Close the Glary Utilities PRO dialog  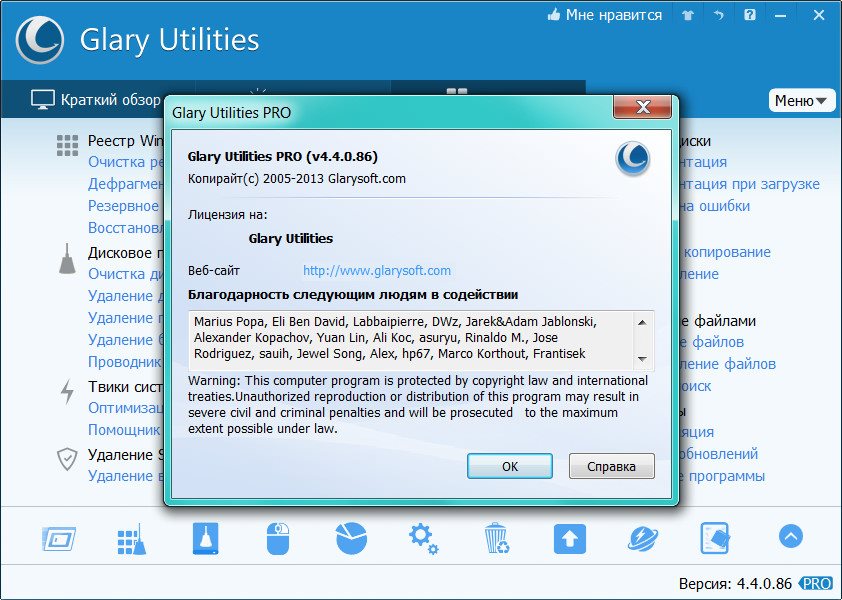tap(642, 106)
